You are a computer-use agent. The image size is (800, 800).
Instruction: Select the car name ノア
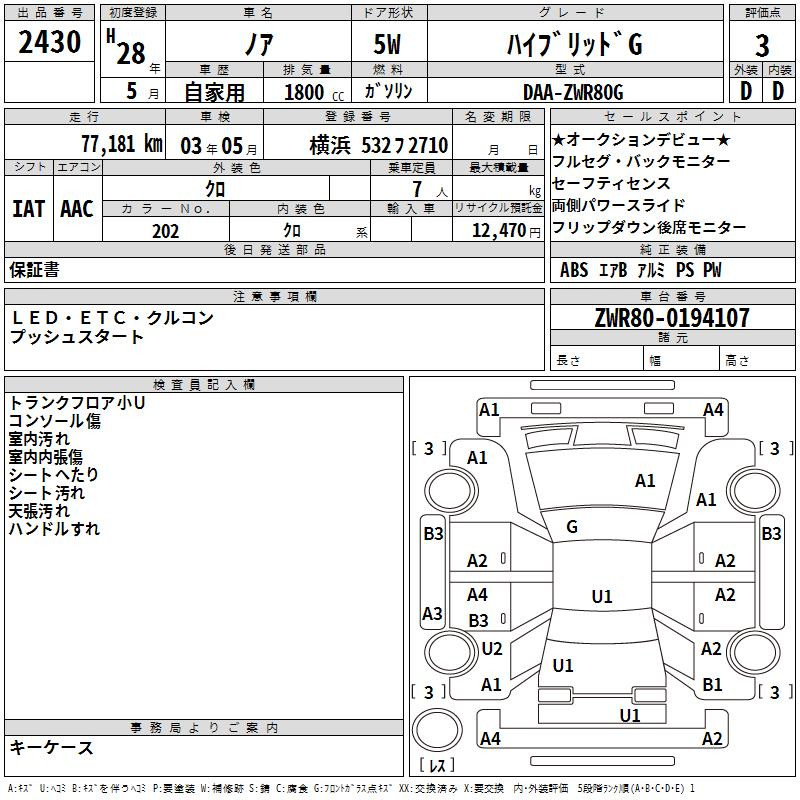(x=259, y=44)
